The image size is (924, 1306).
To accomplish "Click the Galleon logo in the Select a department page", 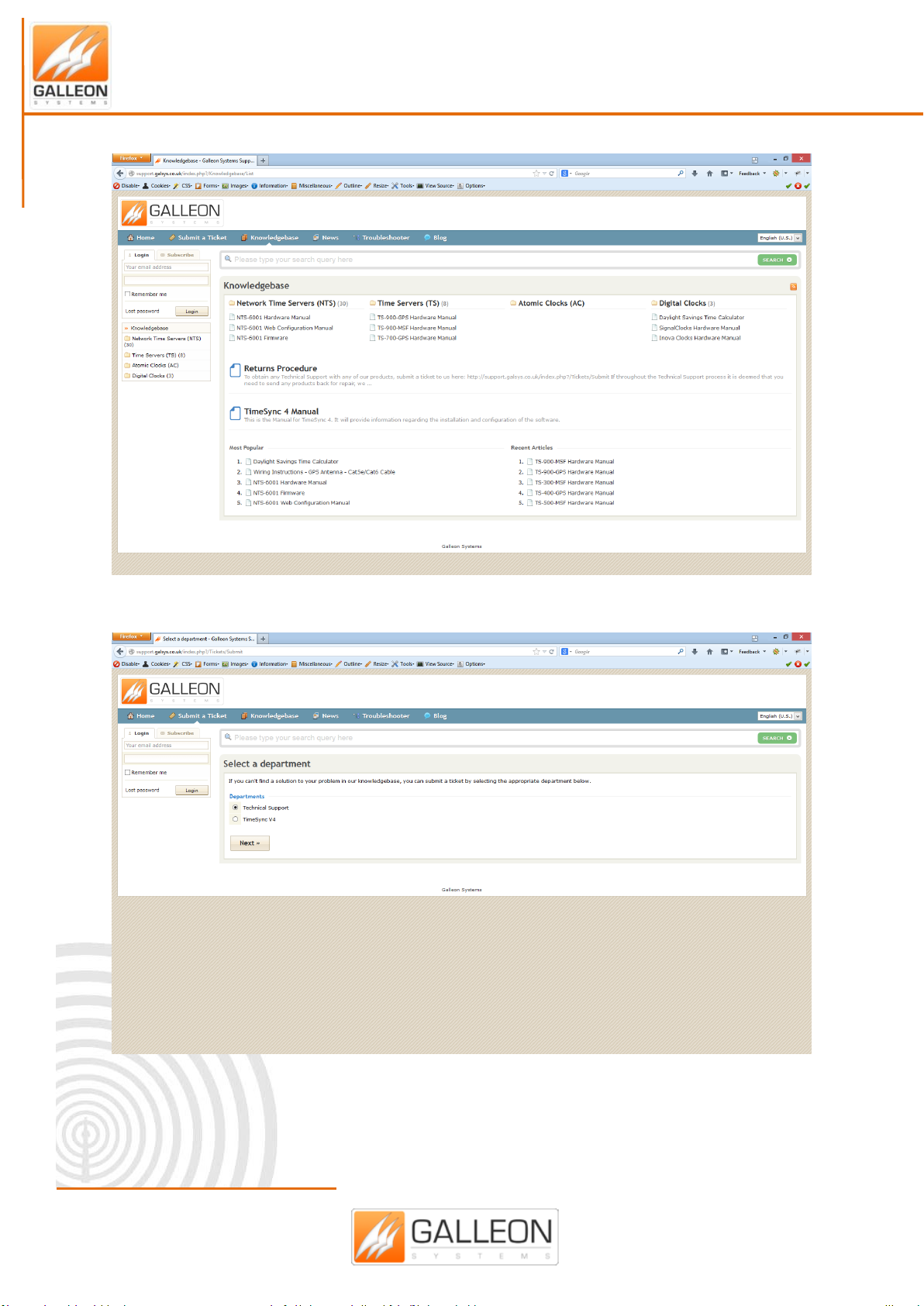I will pyautogui.click(x=171, y=691).
